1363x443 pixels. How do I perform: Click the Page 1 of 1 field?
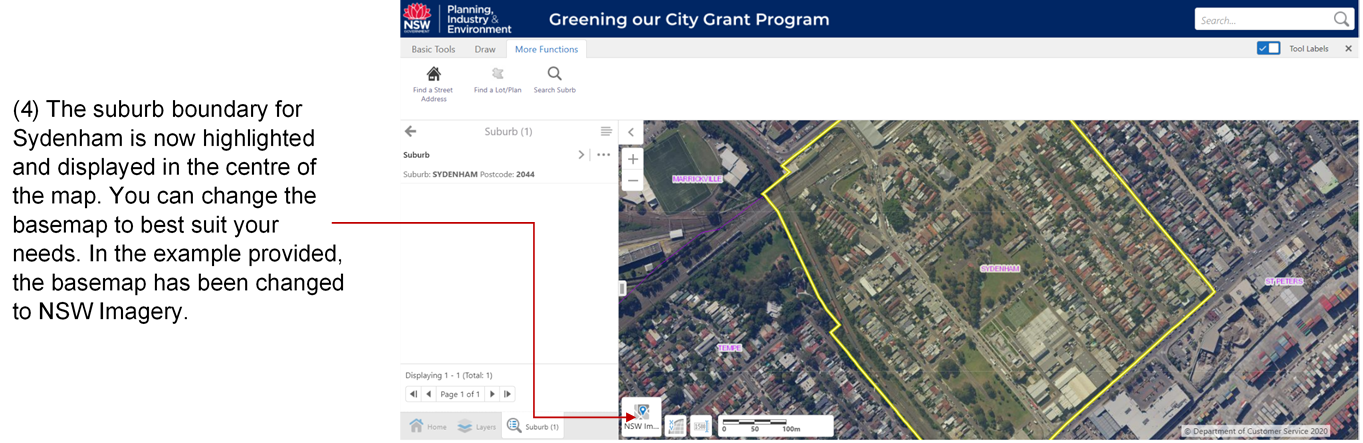point(461,394)
